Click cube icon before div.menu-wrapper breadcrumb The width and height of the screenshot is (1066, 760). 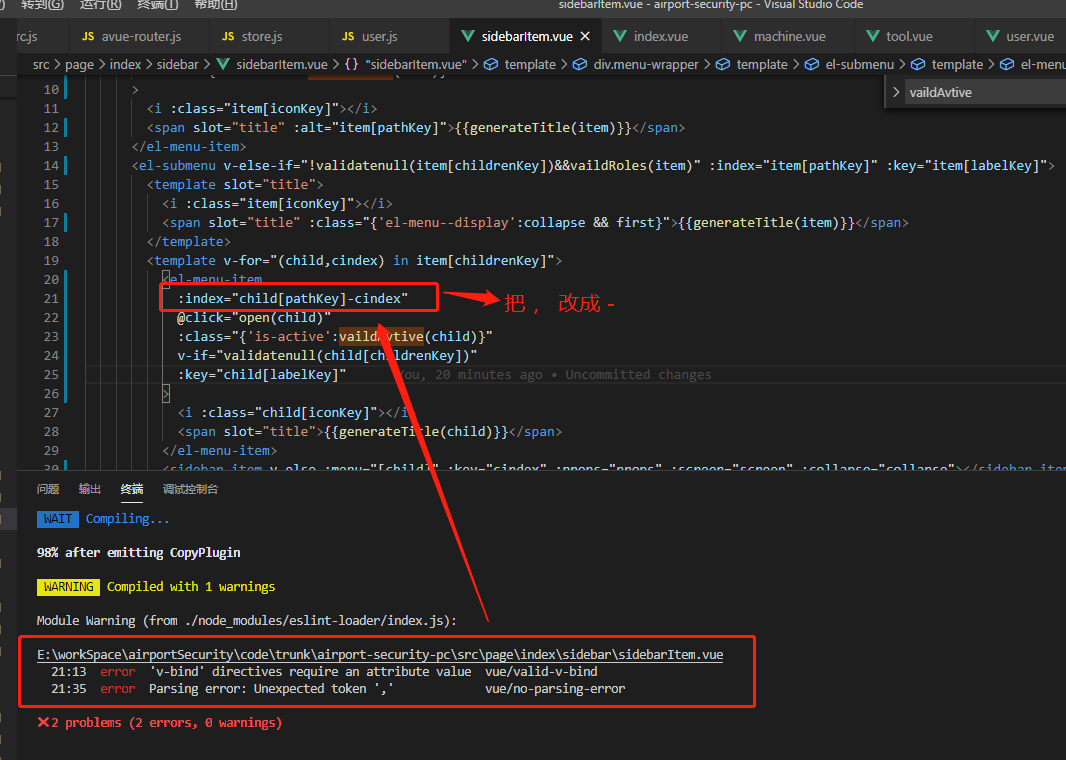coord(580,64)
